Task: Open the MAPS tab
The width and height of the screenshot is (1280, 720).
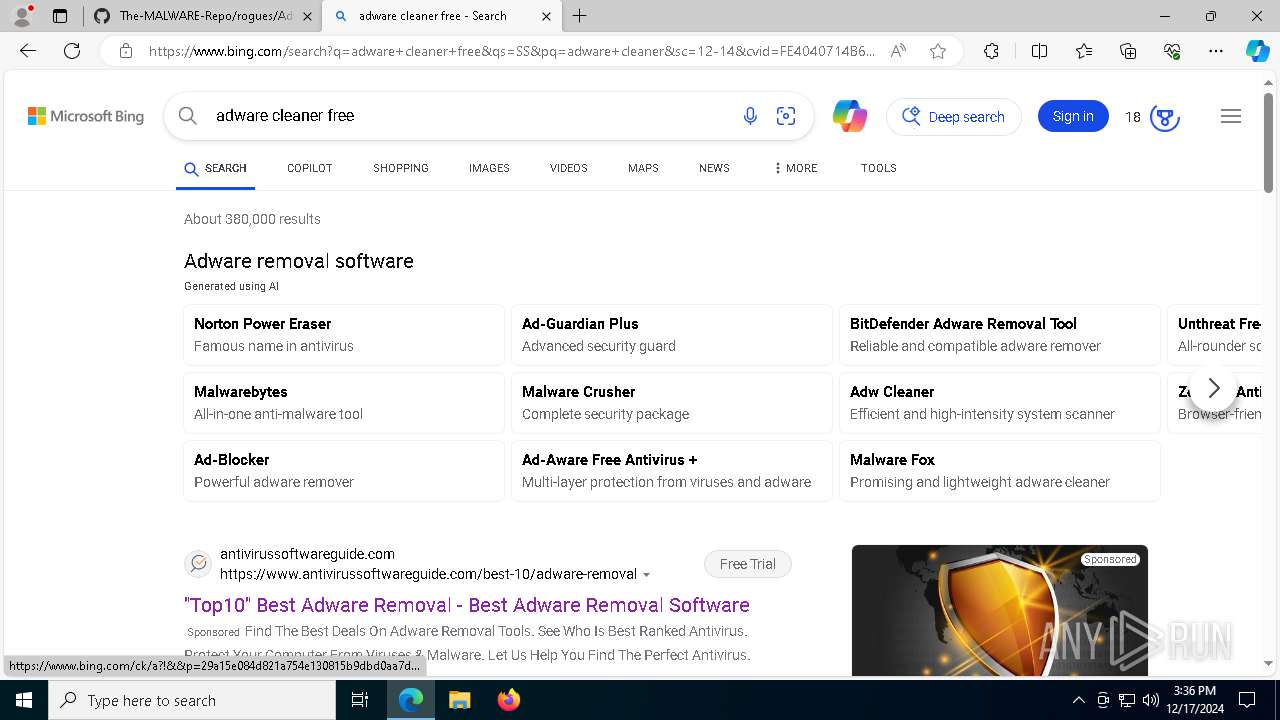Action: pos(643,168)
